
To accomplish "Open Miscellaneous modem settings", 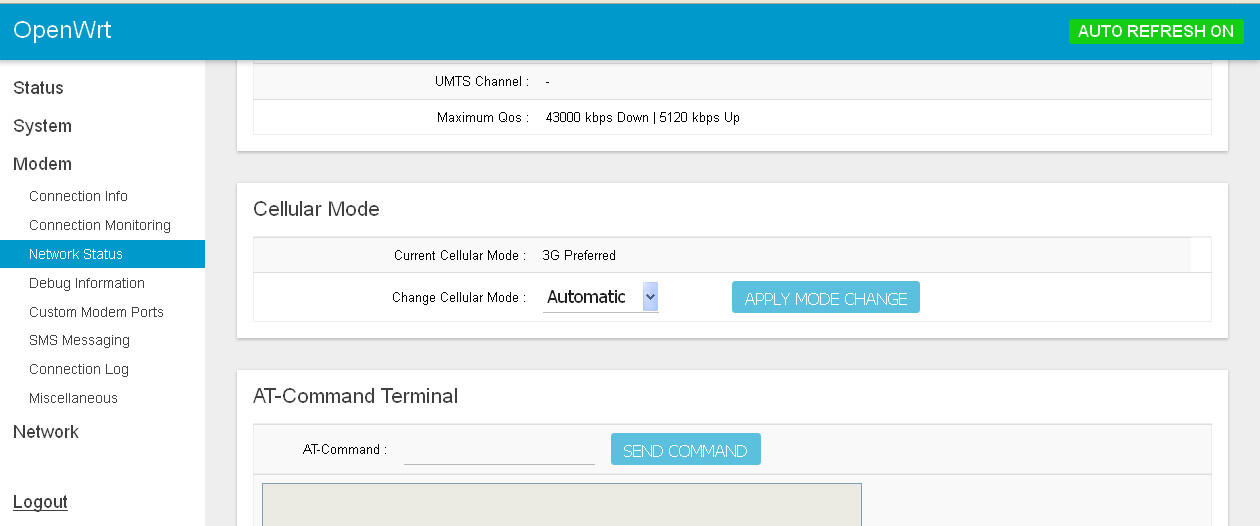I will 73,398.
